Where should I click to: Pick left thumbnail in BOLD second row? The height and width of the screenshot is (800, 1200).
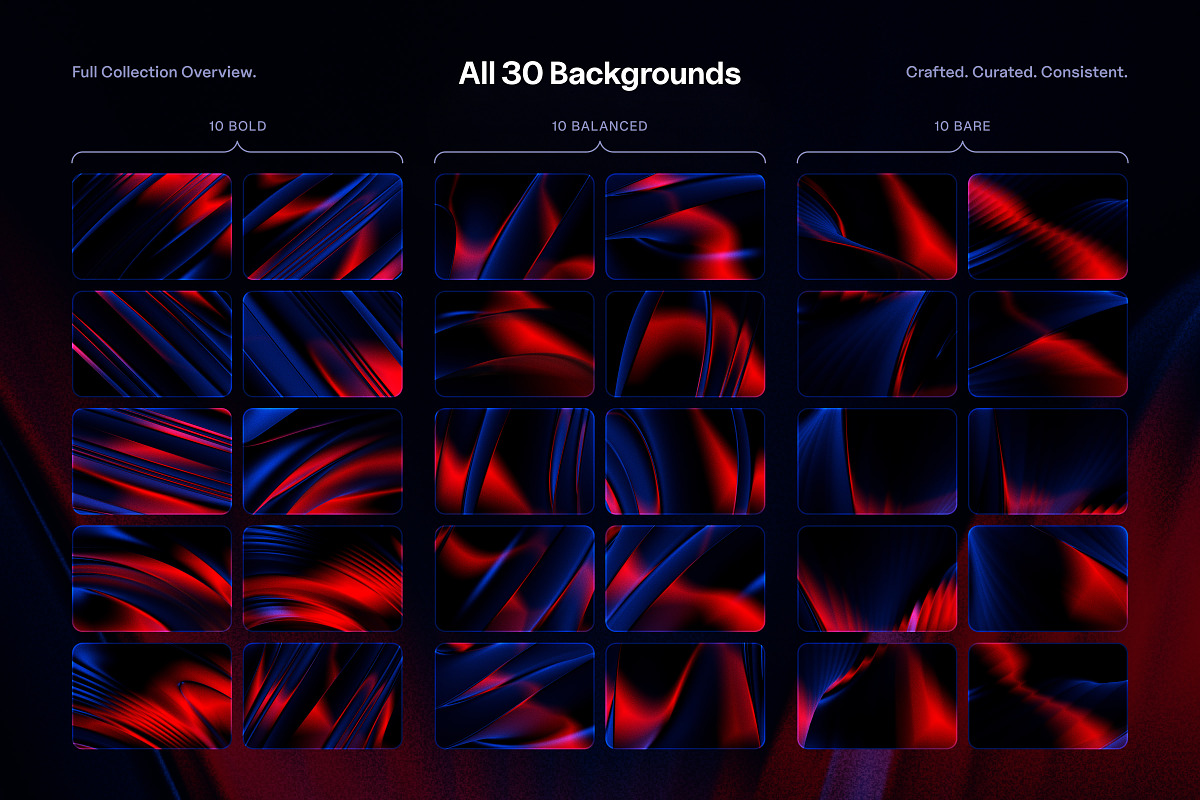152,344
